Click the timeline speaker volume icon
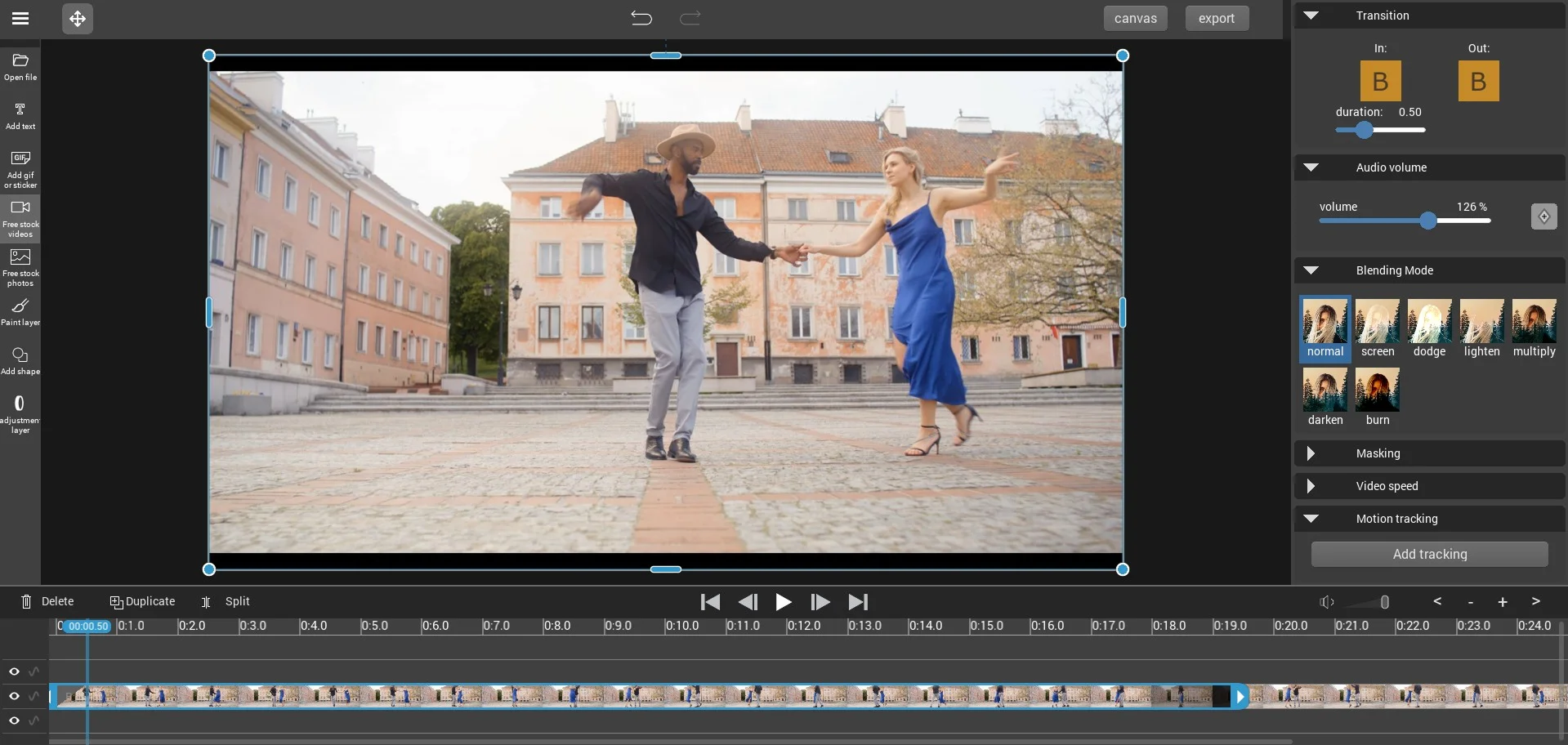 point(1327,602)
